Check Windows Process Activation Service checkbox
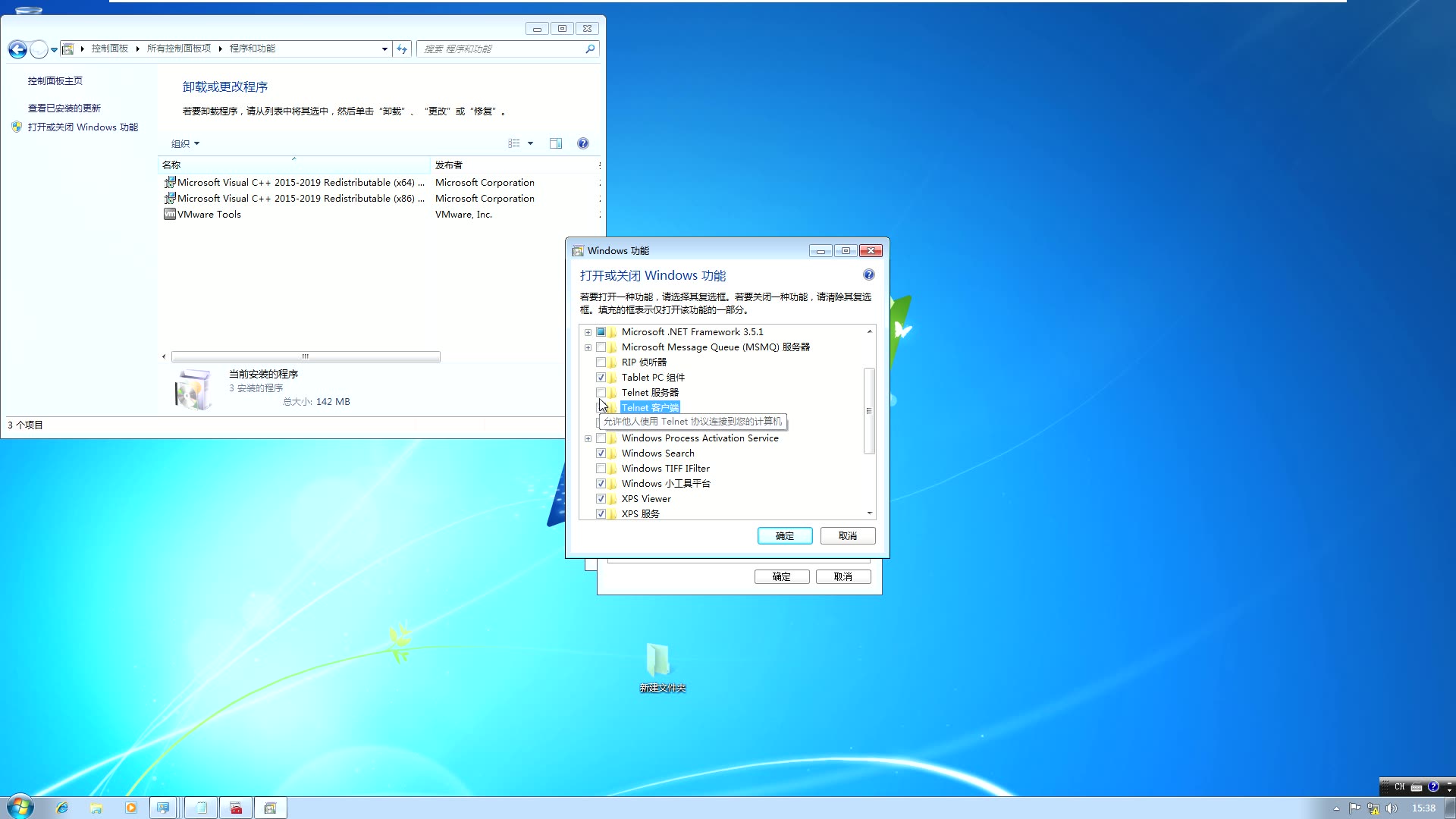 click(x=601, y=438)
